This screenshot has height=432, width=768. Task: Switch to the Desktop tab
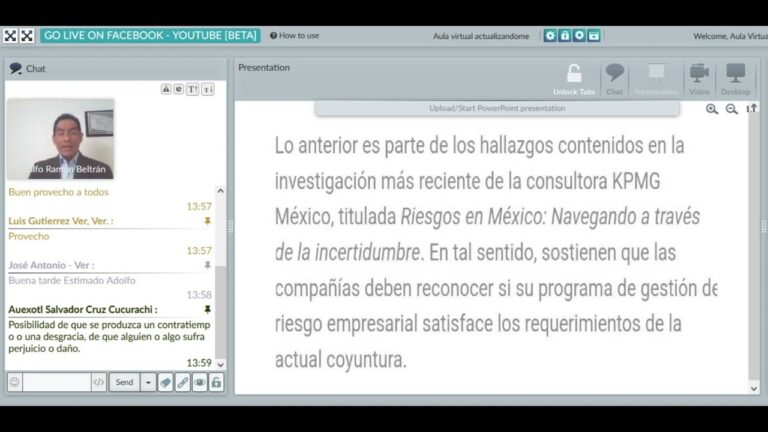[735, 79]
